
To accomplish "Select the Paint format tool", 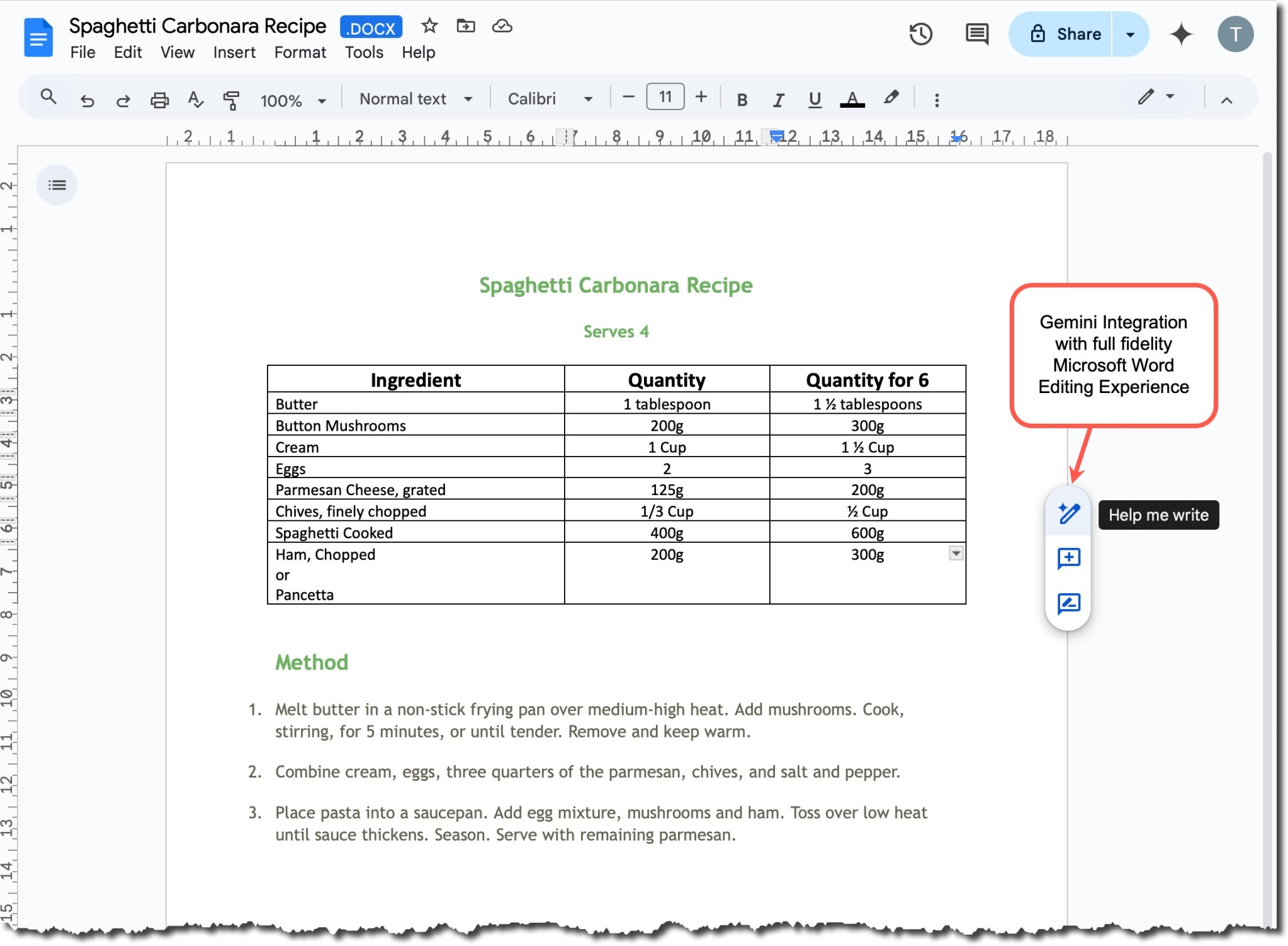I will (230, 99).
